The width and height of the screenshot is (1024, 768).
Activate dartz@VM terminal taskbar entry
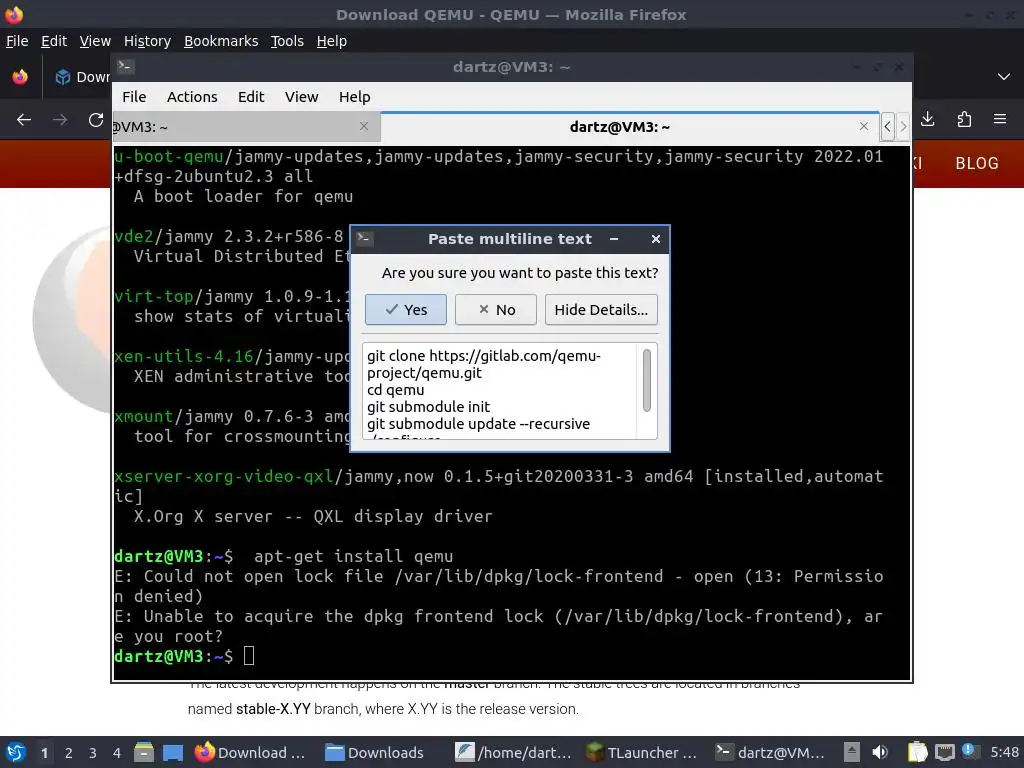coord(770,752)
